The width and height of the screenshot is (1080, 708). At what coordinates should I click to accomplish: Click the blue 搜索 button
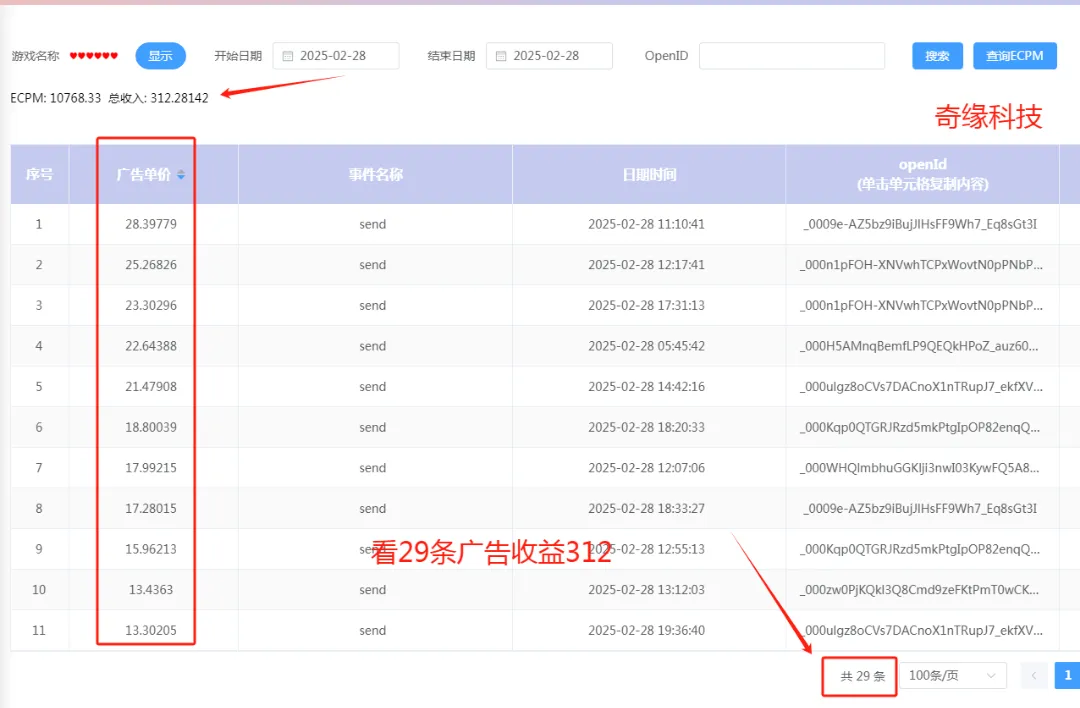[937, 56]
